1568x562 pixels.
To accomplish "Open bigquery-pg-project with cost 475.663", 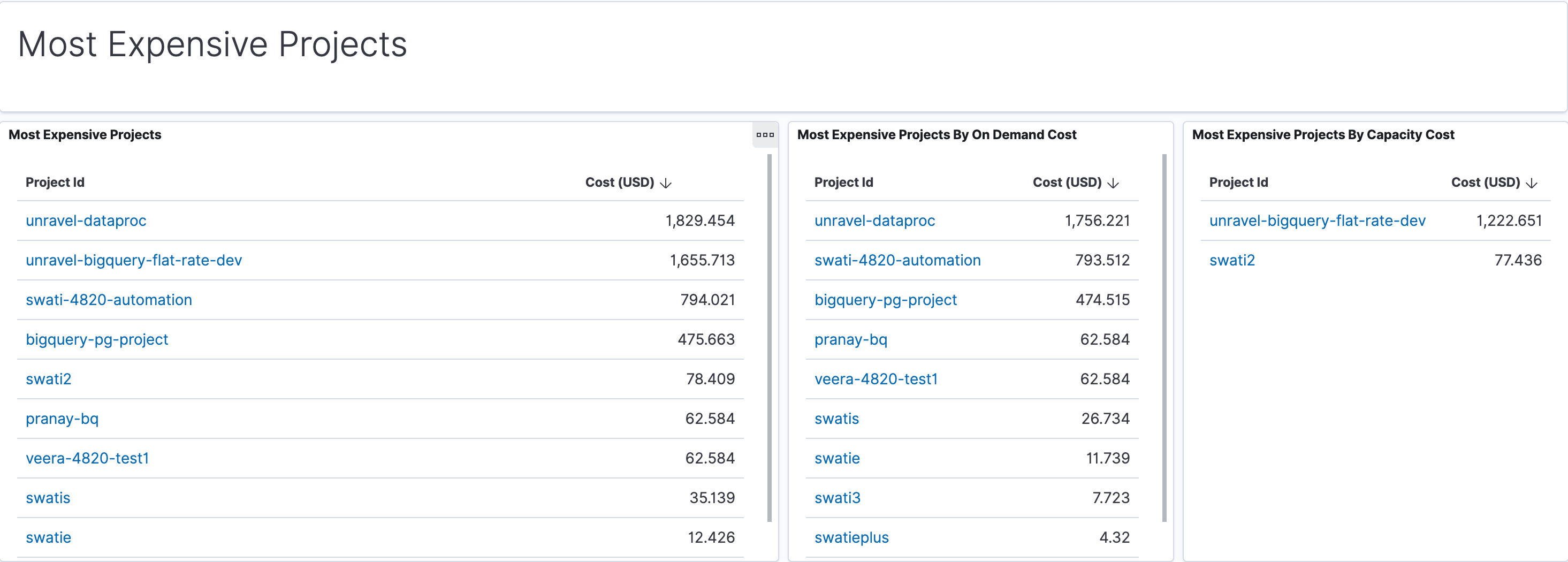I will click(97, 339).
